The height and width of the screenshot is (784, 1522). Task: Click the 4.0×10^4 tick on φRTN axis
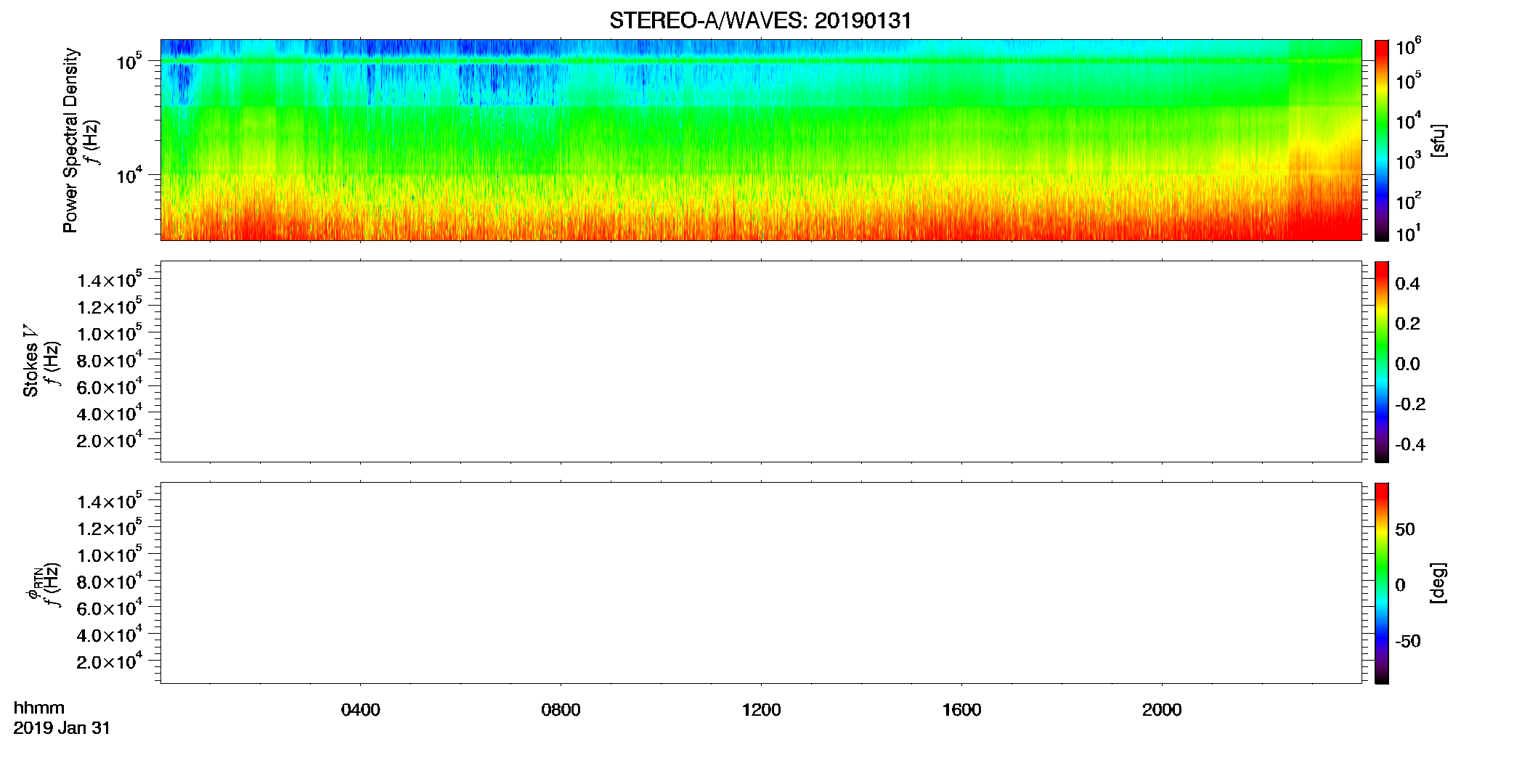(x=110, y=633)
